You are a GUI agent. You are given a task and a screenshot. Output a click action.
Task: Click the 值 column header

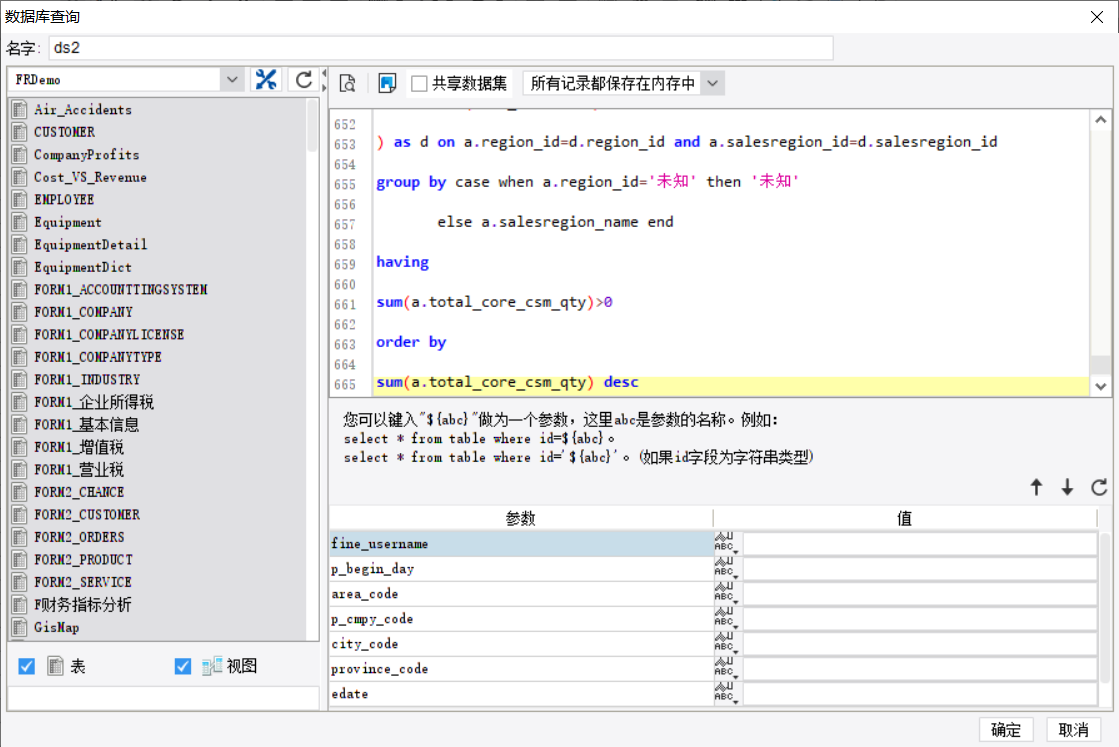[904, 519]
